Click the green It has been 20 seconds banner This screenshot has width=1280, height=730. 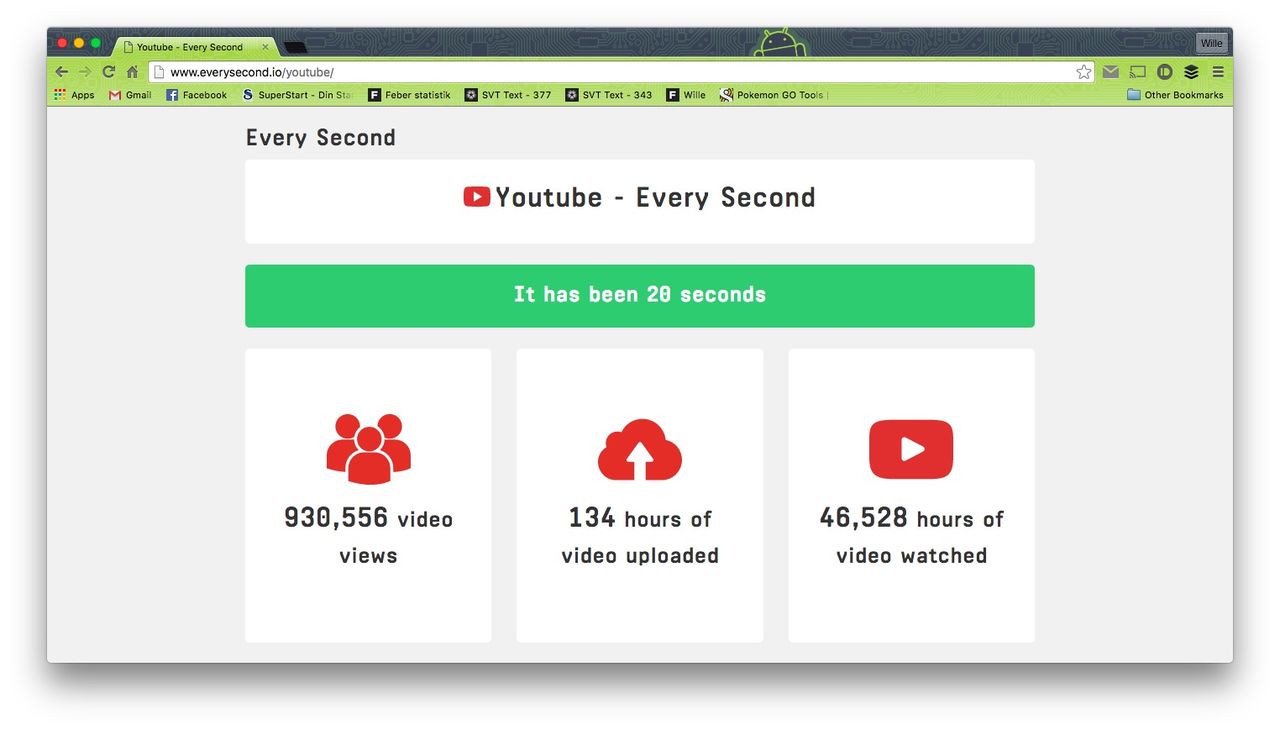pyautogui.click(x=640, y=296)
